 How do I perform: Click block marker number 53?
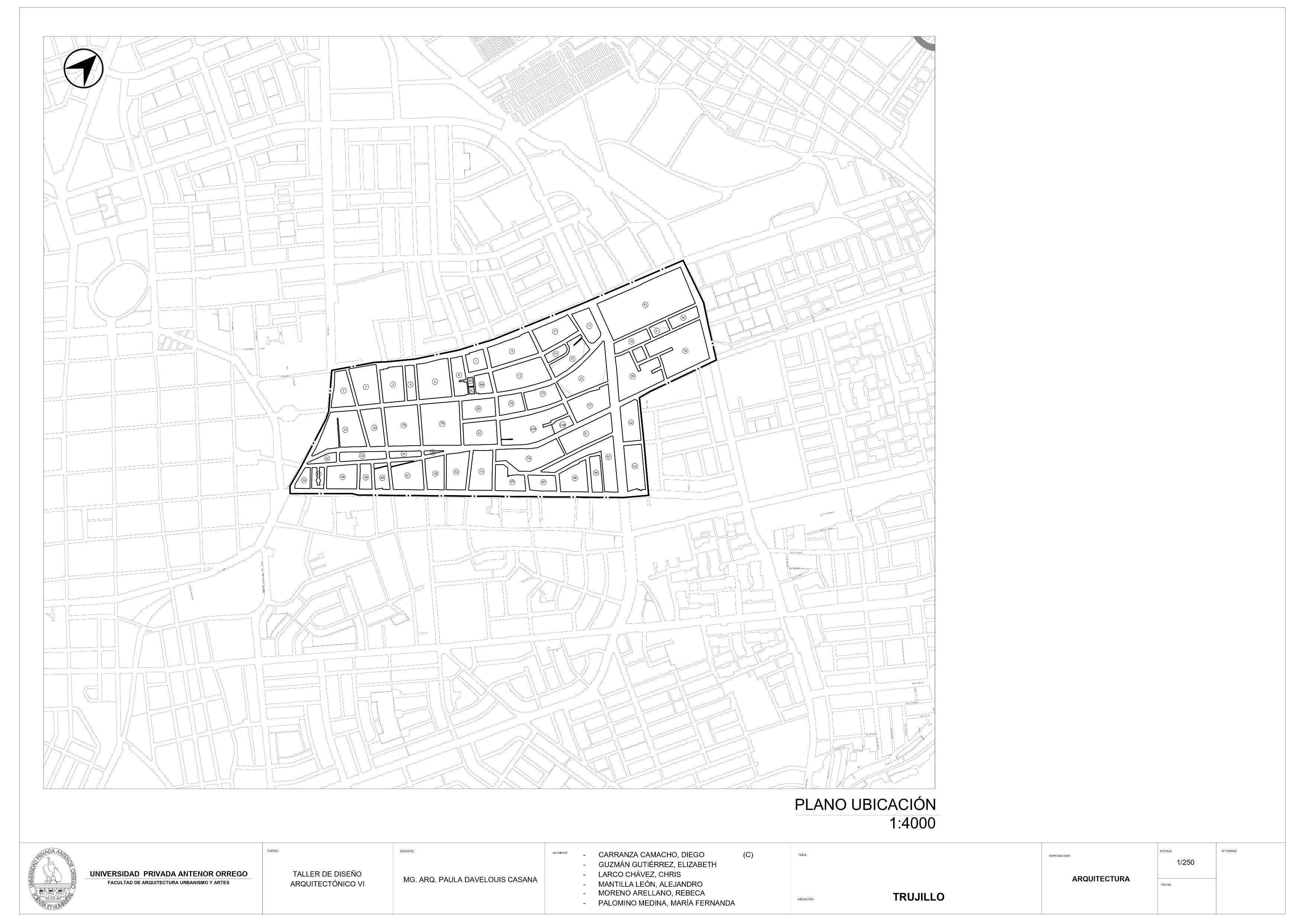tap(634, 466)
